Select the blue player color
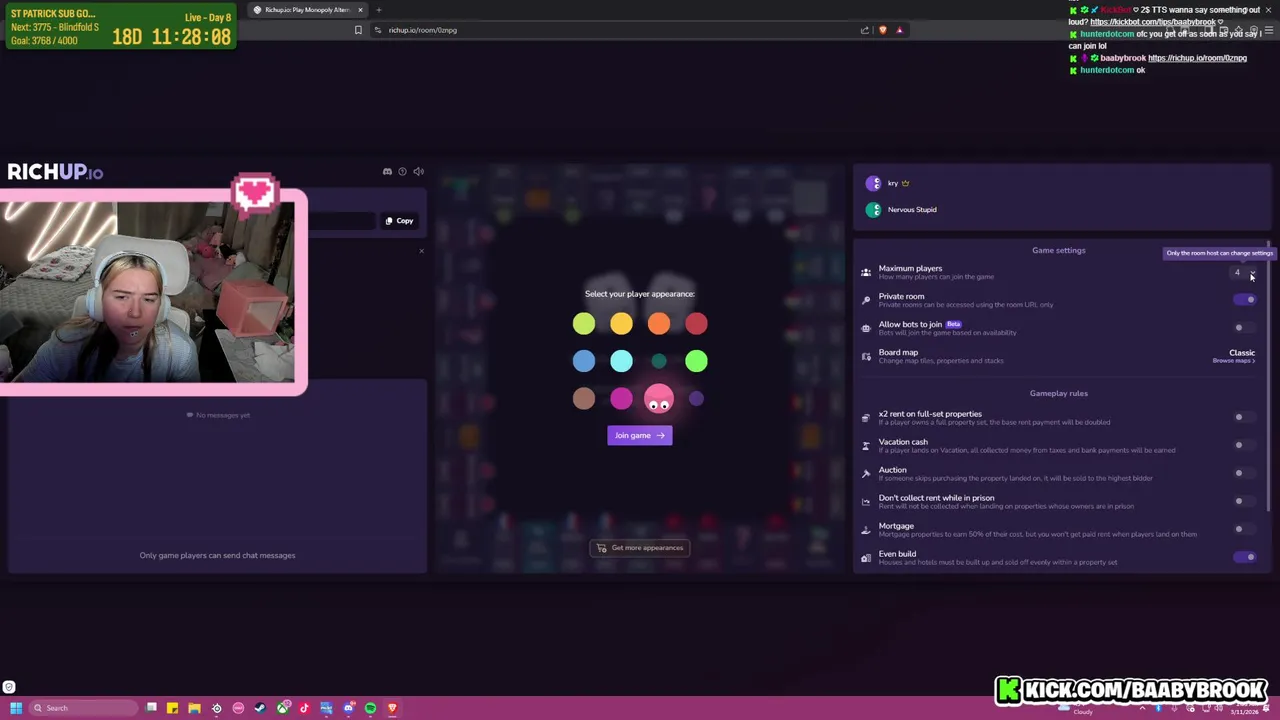 click(584, 361)
